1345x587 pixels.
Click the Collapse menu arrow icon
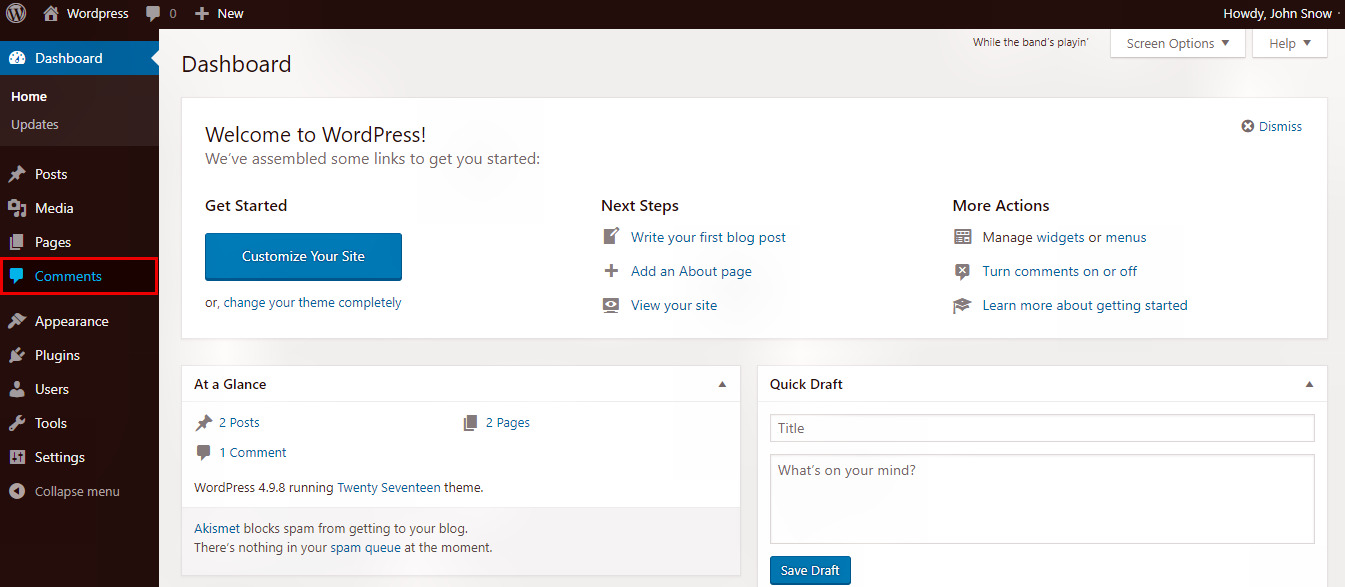click(x=17, y=491)
